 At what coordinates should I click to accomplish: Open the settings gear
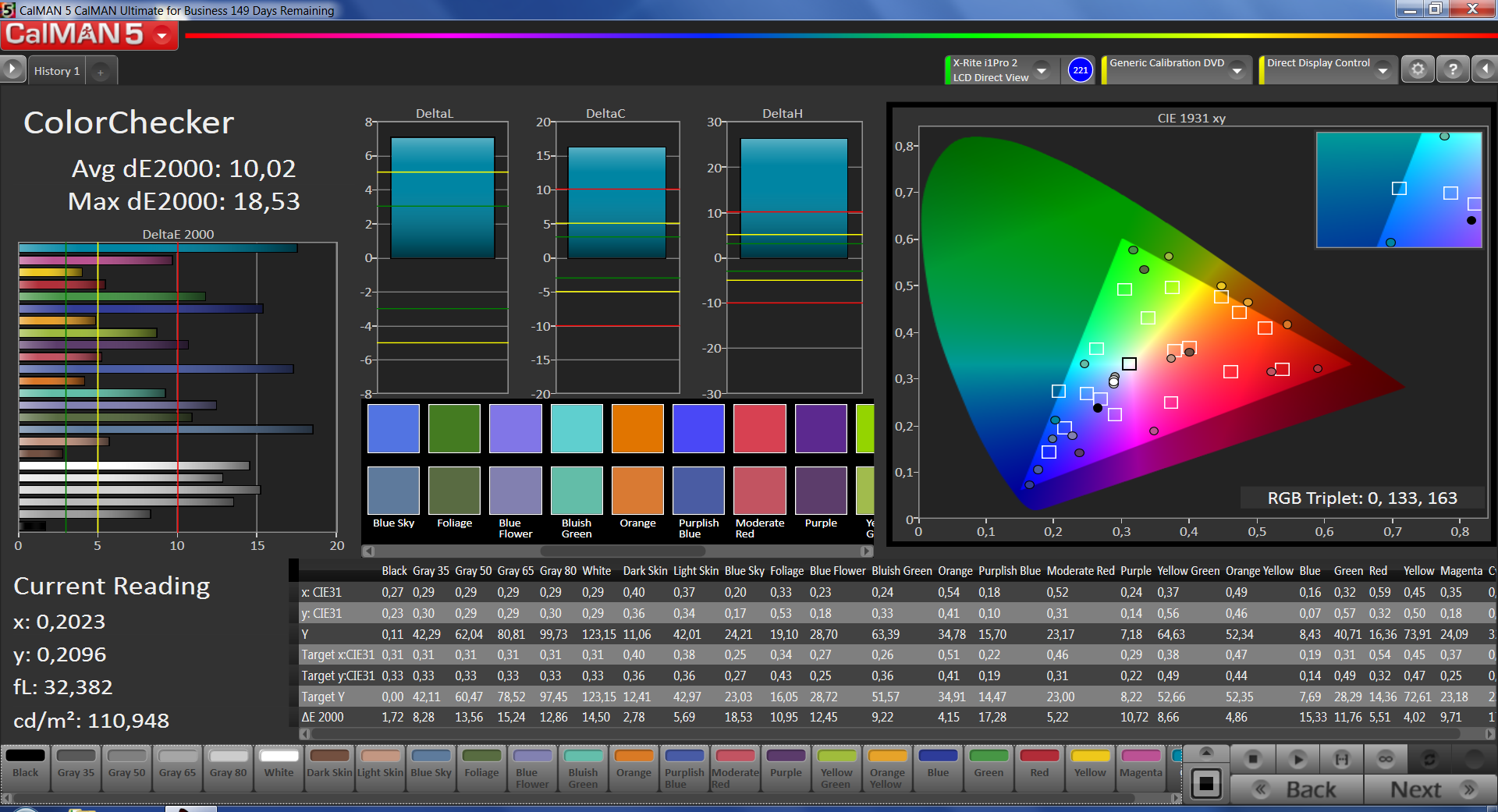tap(1418, 69)
